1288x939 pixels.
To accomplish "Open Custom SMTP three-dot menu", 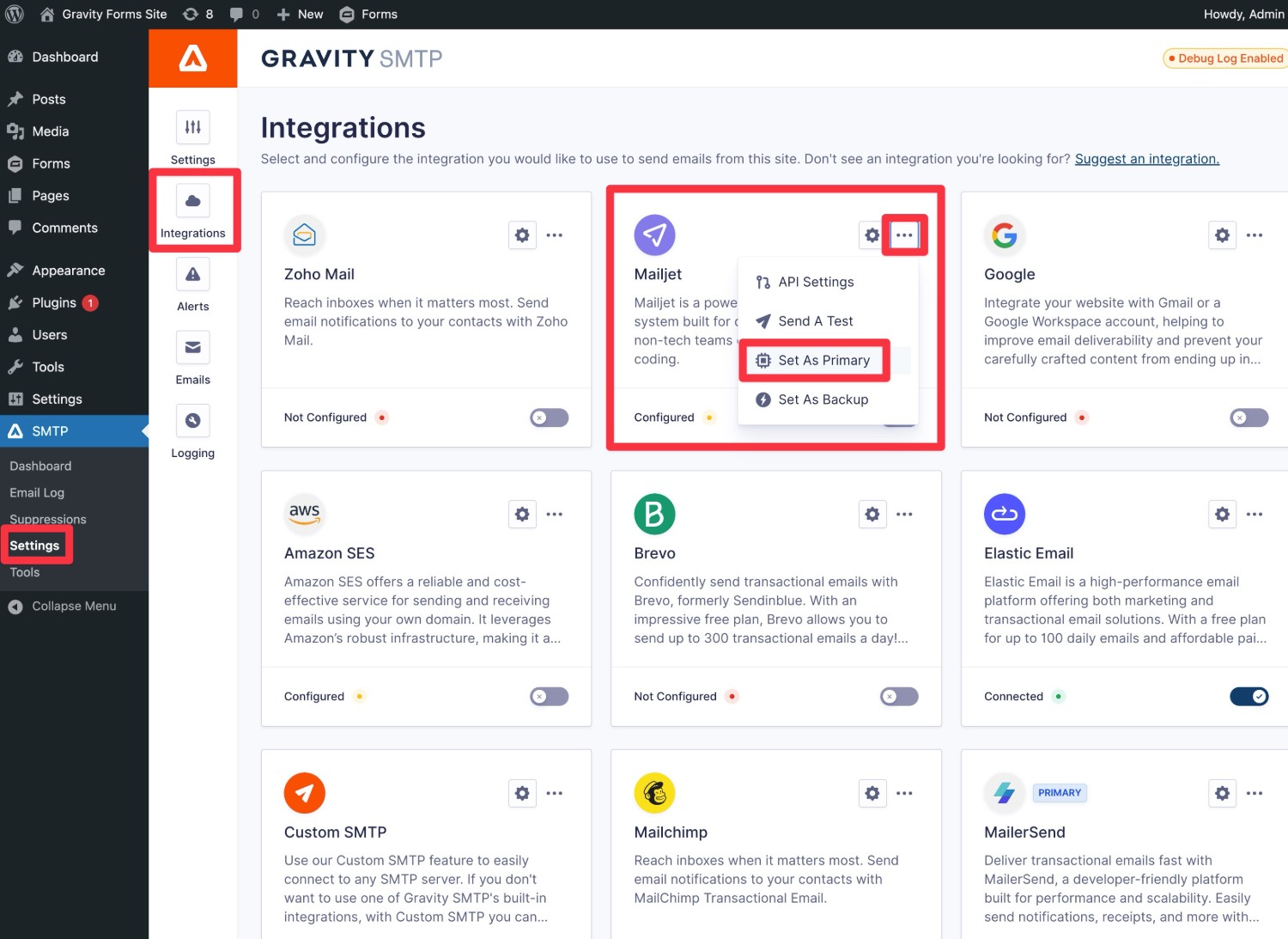I will click(555, 793).
